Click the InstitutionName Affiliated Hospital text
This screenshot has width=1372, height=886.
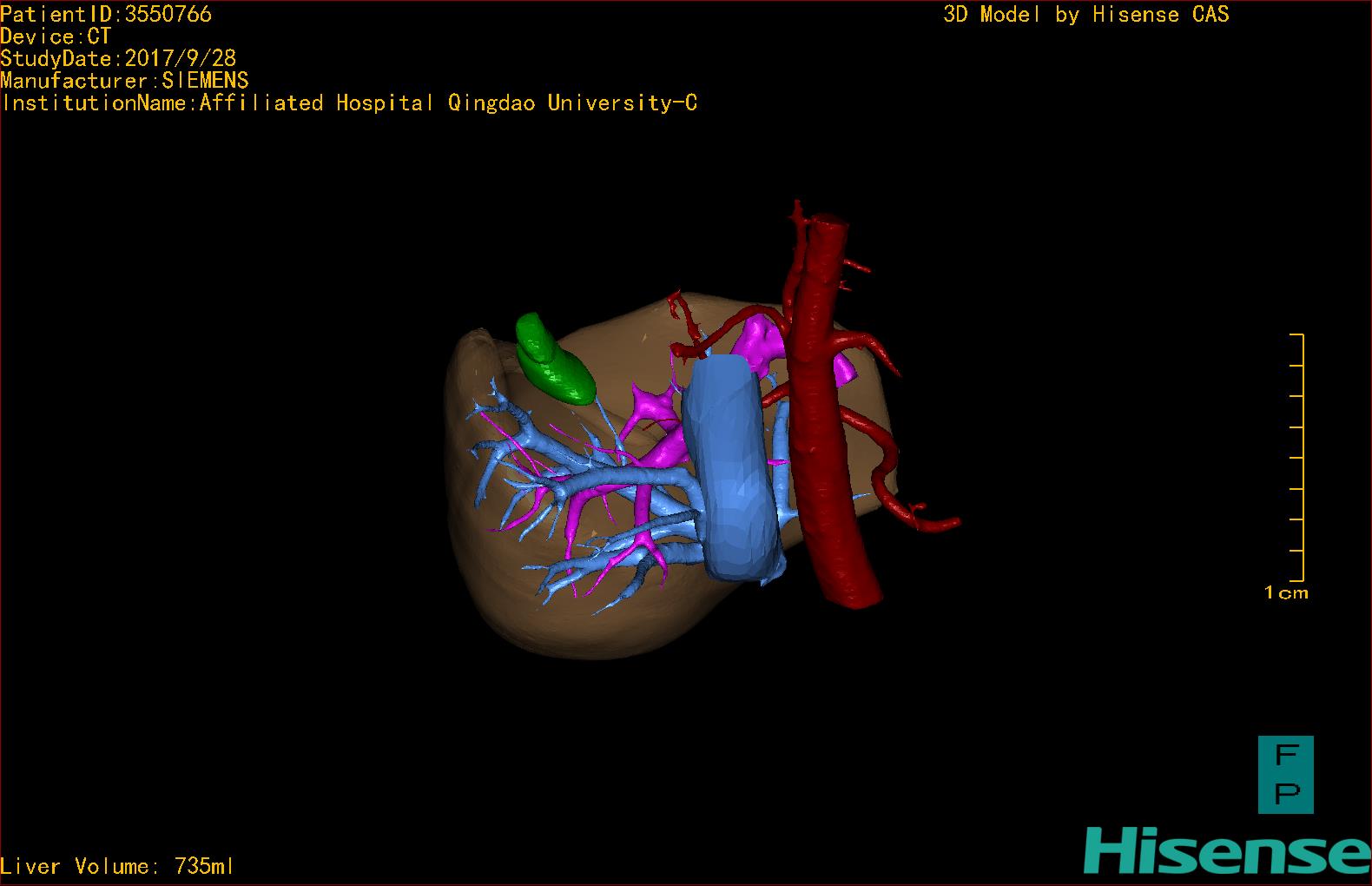coord(349,102)
